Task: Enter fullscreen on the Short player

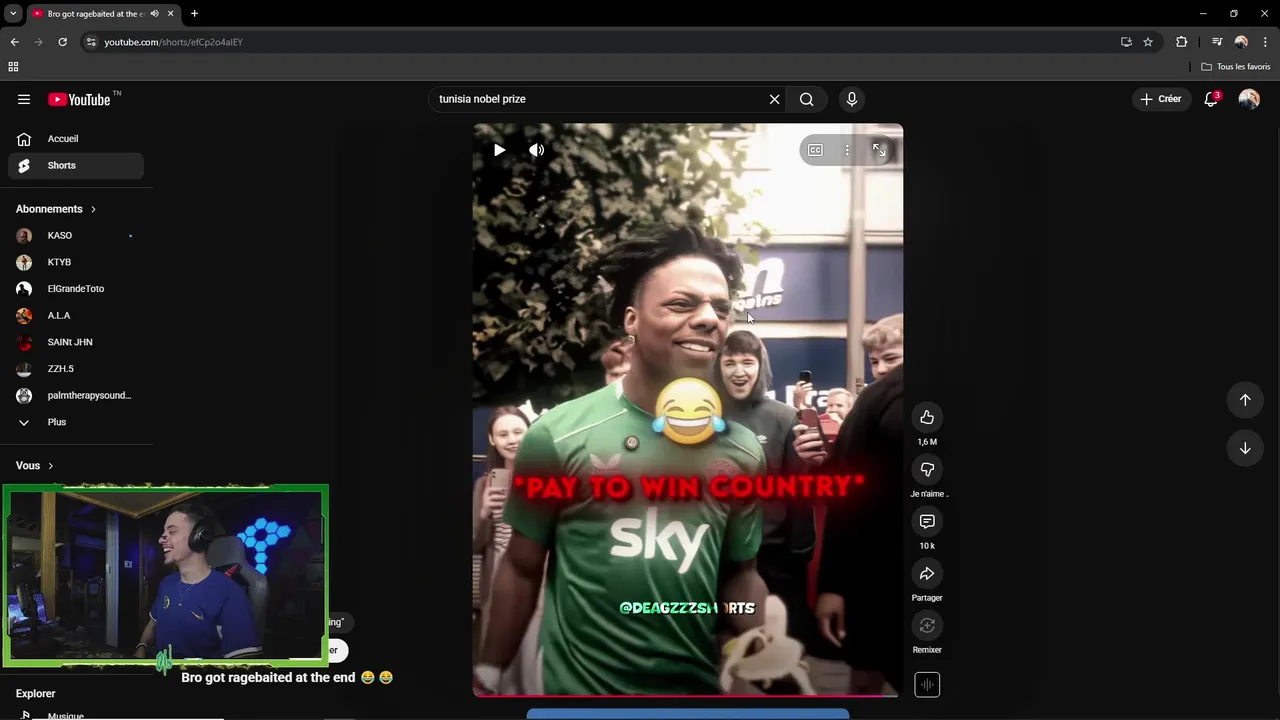Action: click(879, 150)
